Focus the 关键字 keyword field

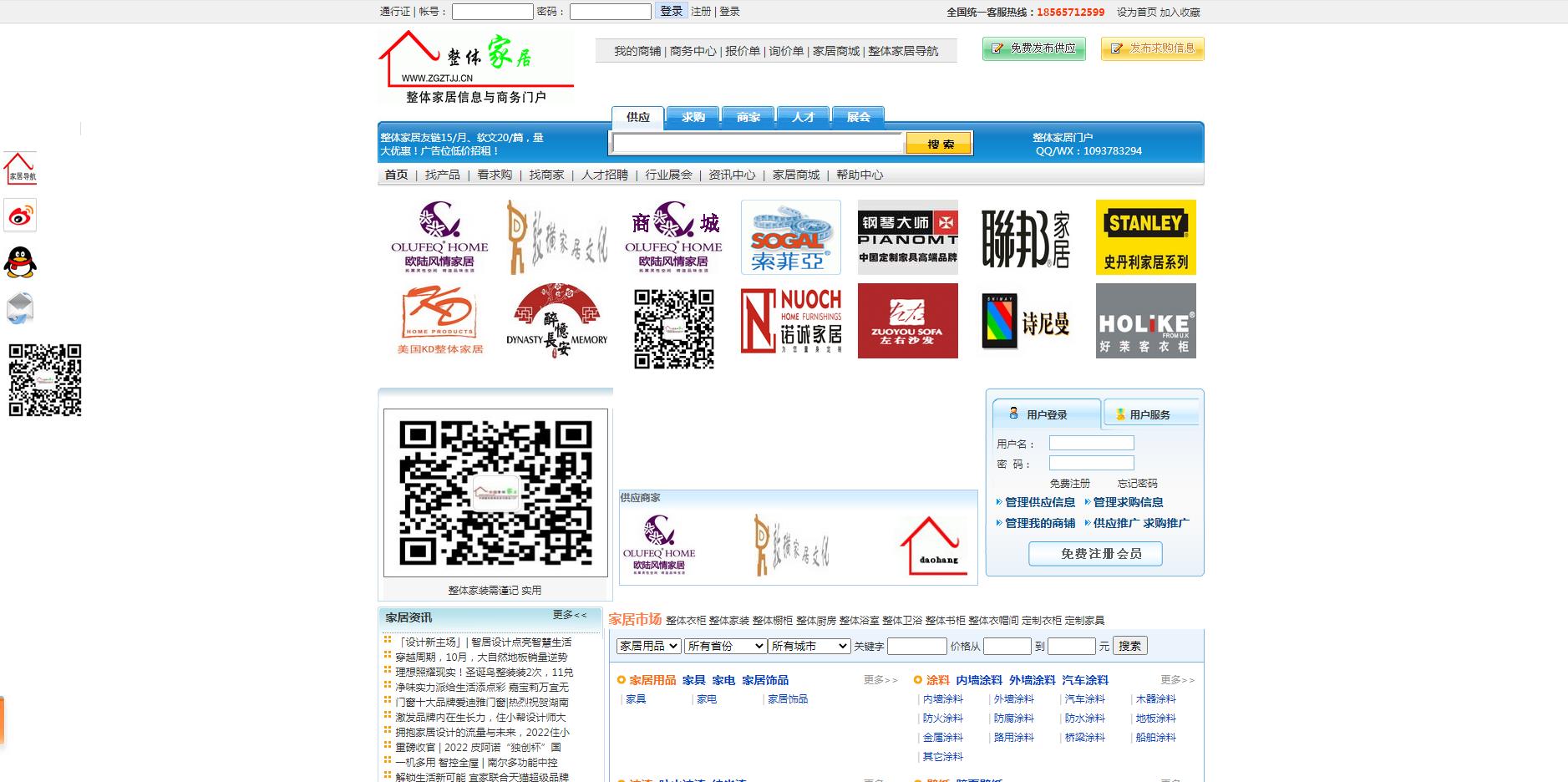916,646
